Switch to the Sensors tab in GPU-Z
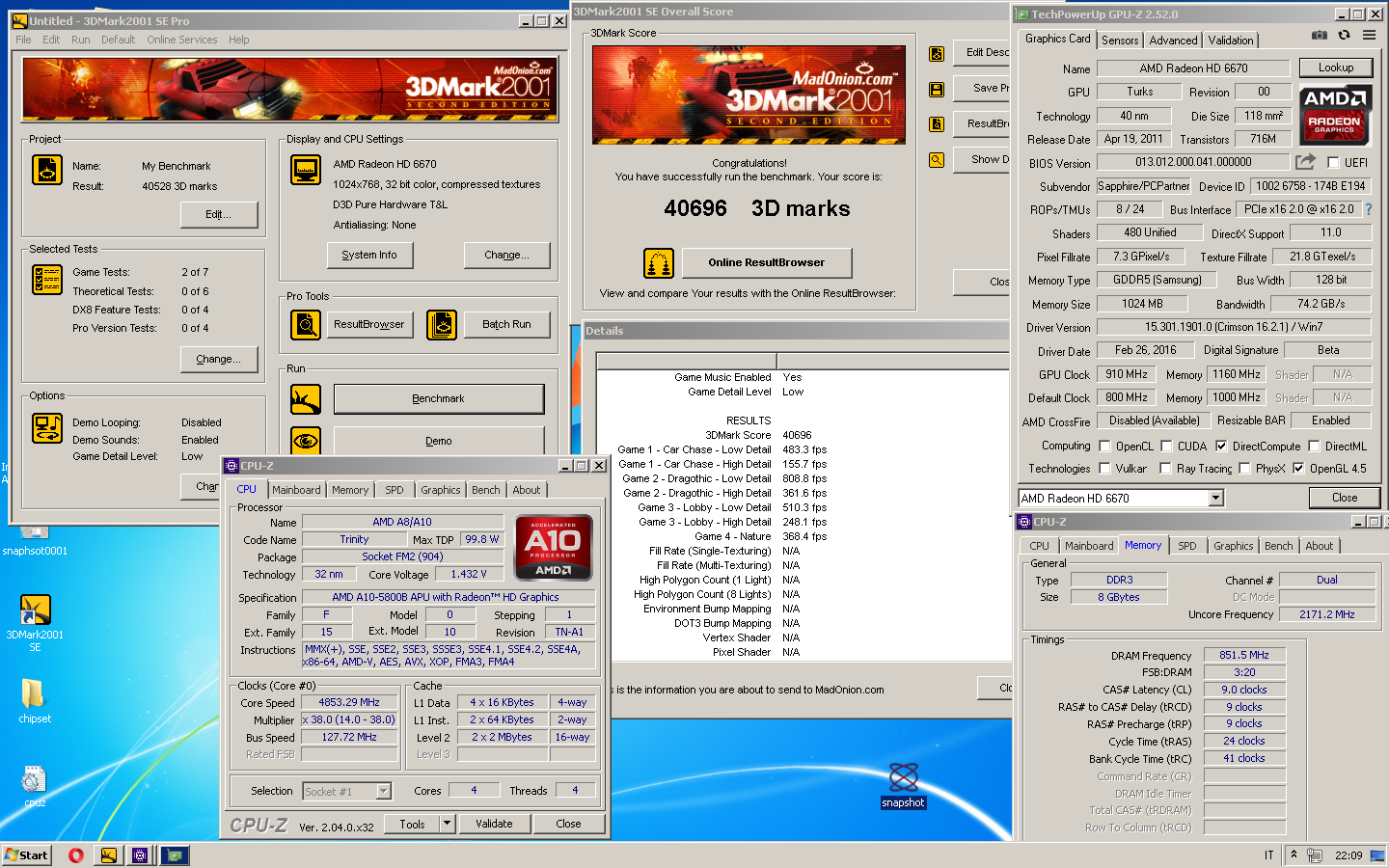 [x=1120, y=41]
